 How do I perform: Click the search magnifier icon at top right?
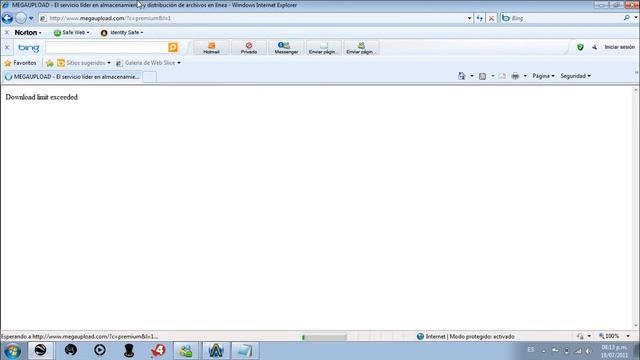coord(627,18)
